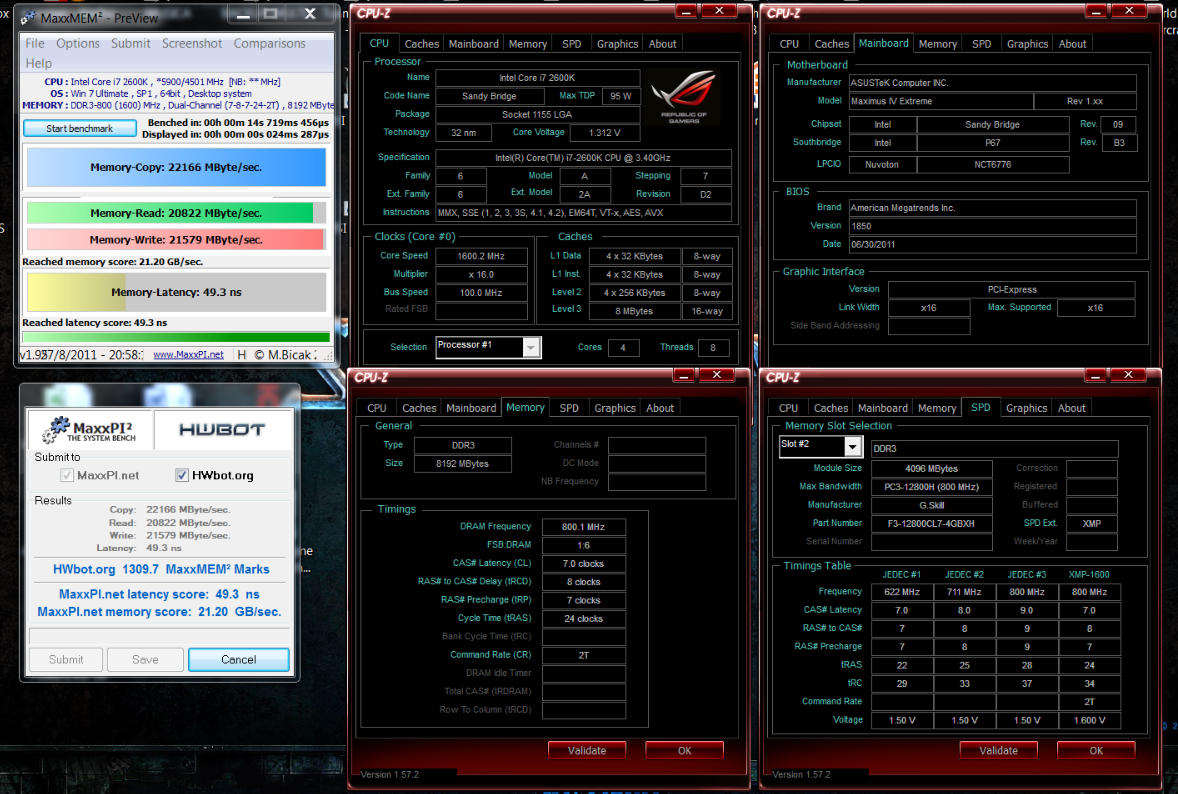Switch to Memory tab in SPD window
This screenshot has width=1178, height=794.
(x=937, y=408)
